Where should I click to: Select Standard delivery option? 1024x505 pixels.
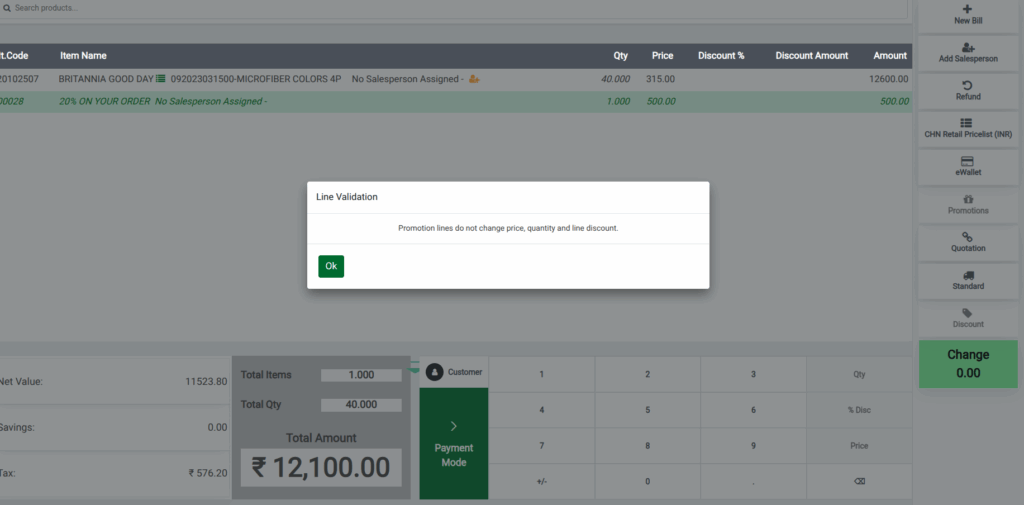click(968, 280)
